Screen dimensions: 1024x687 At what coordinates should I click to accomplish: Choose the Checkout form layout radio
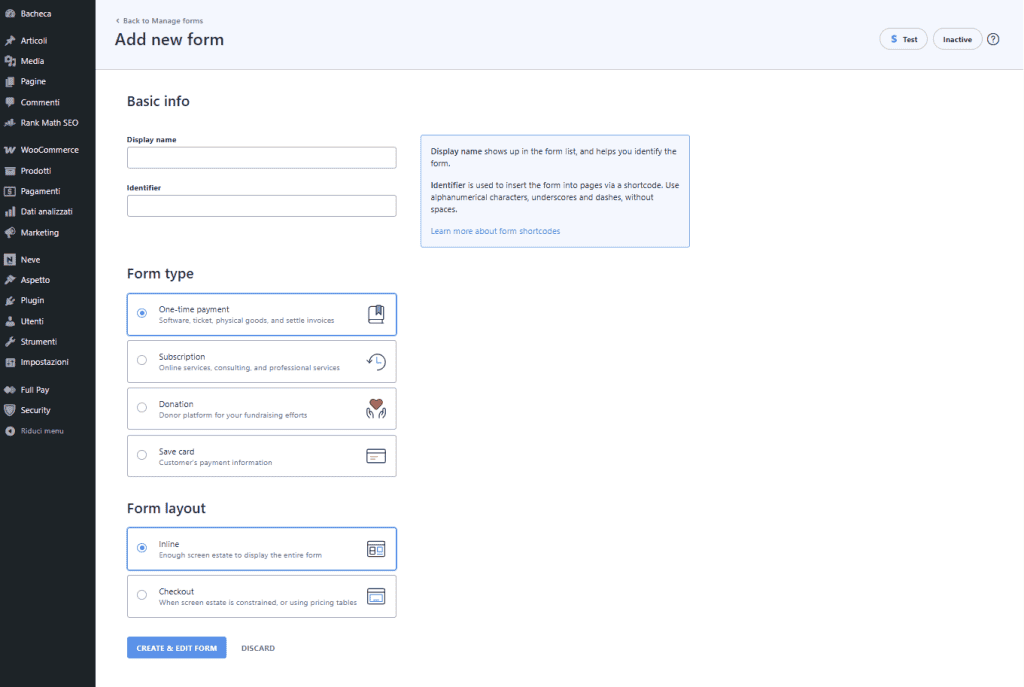pos(142,596)
